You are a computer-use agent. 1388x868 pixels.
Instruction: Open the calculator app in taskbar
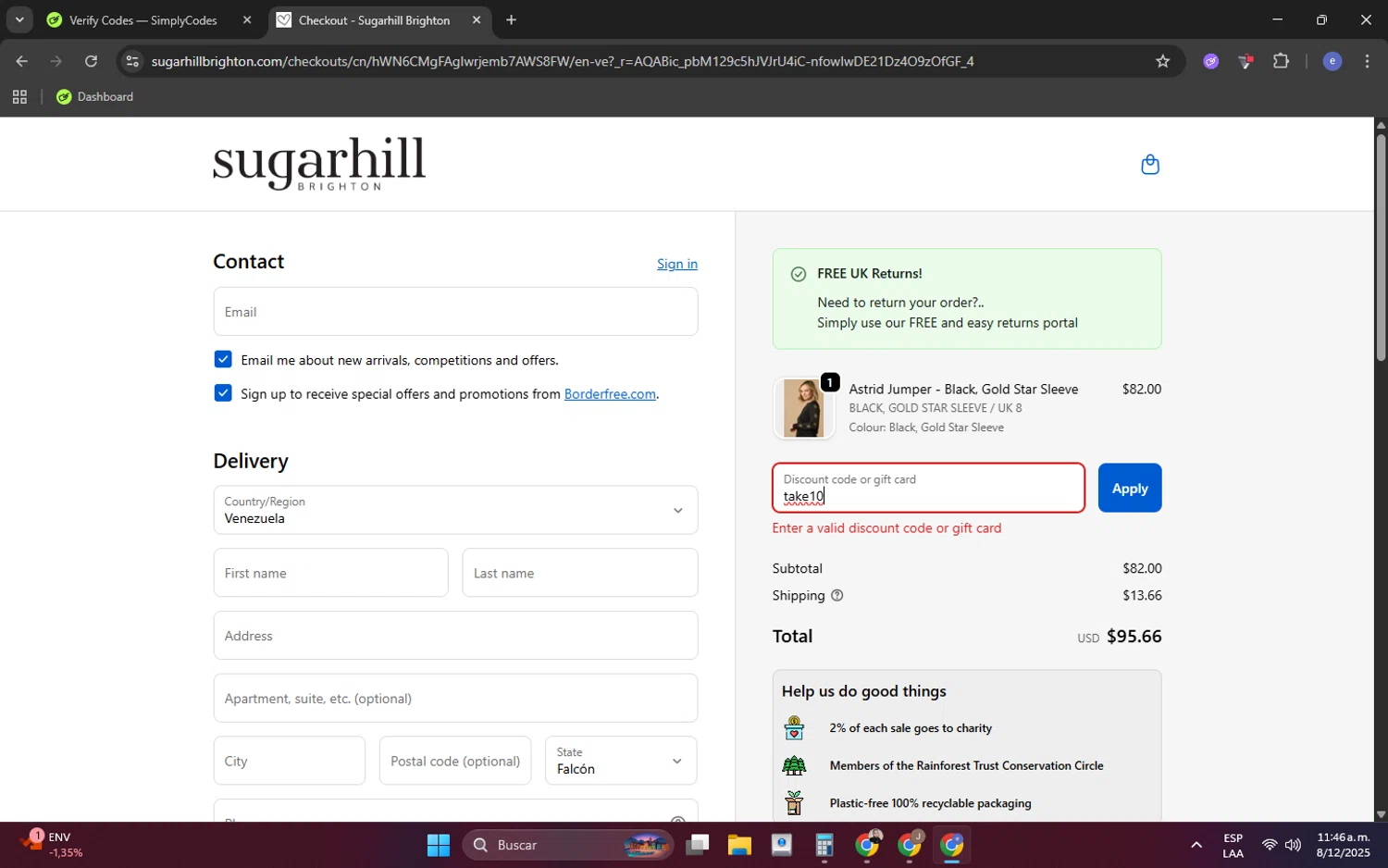[824, 845]
